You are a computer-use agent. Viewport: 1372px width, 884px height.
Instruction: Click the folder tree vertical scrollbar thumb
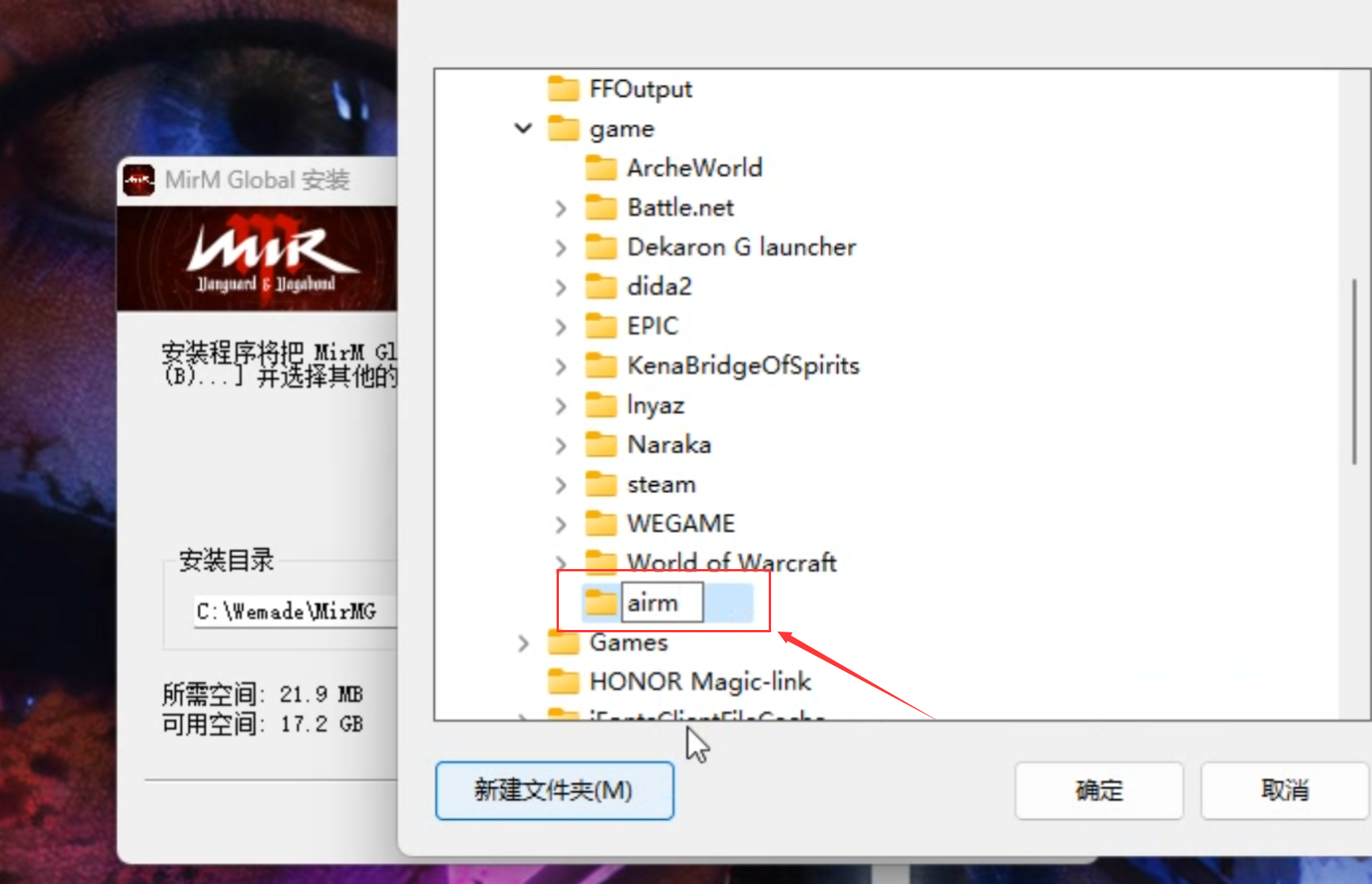tap(1355, 372)
